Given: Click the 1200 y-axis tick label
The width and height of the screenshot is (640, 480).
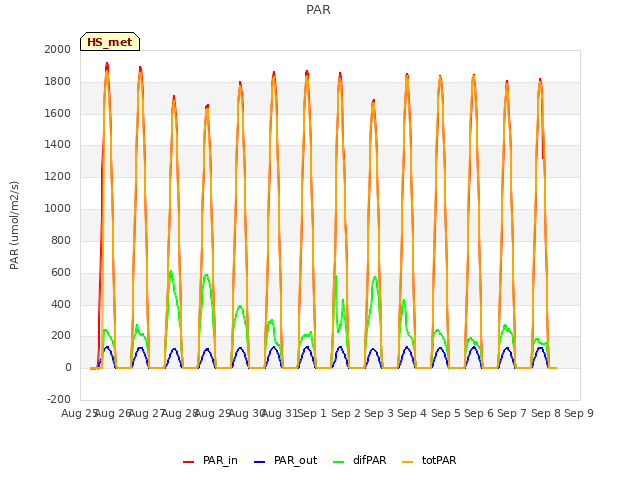Looking at the screenshot, I should click(x=58, y=176).
